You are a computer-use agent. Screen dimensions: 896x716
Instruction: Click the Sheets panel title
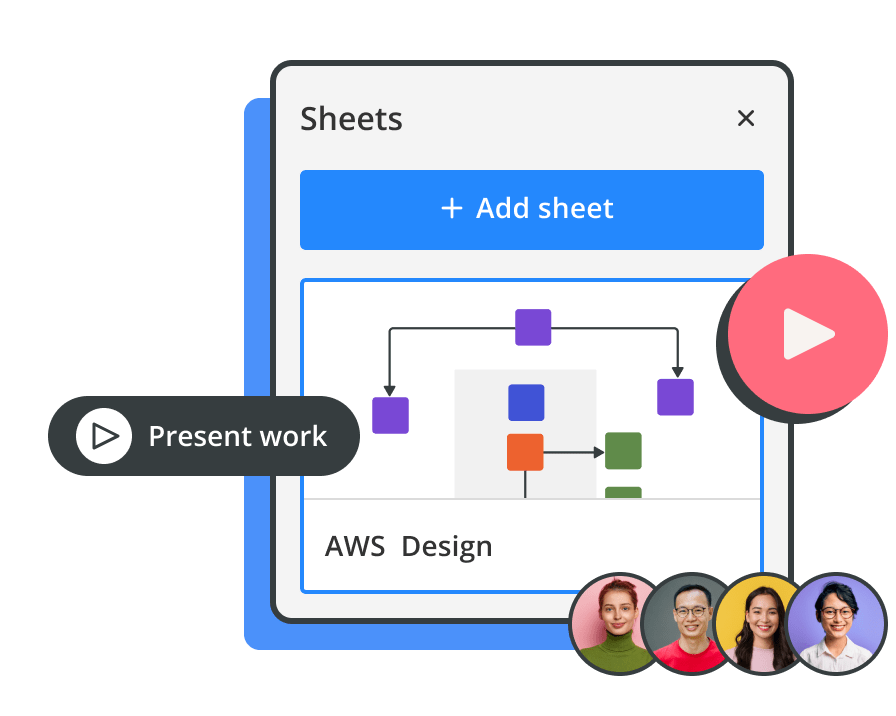click(351, 119)
